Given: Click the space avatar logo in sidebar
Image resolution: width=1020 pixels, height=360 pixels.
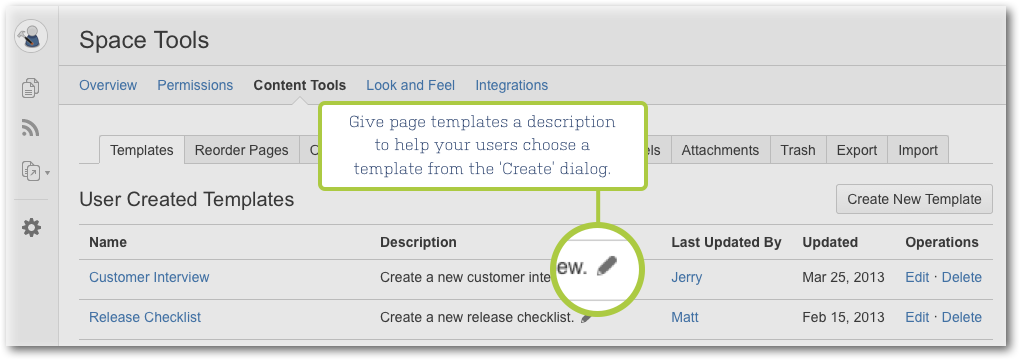Looking at the screenshot, I should pyautogui.click(x=31, y=36).
